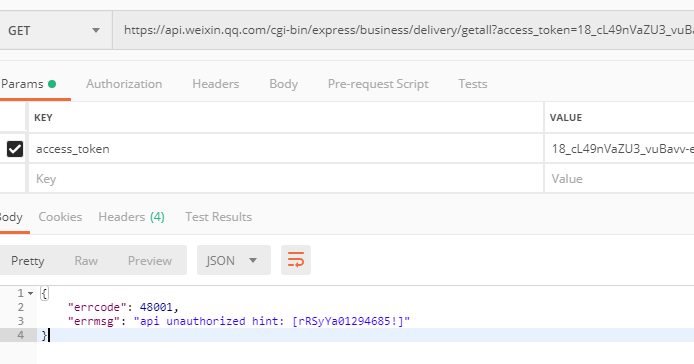Click the empty Key placeholder field
The width and height of the screenshot is (694, 364).
(286, 179)
